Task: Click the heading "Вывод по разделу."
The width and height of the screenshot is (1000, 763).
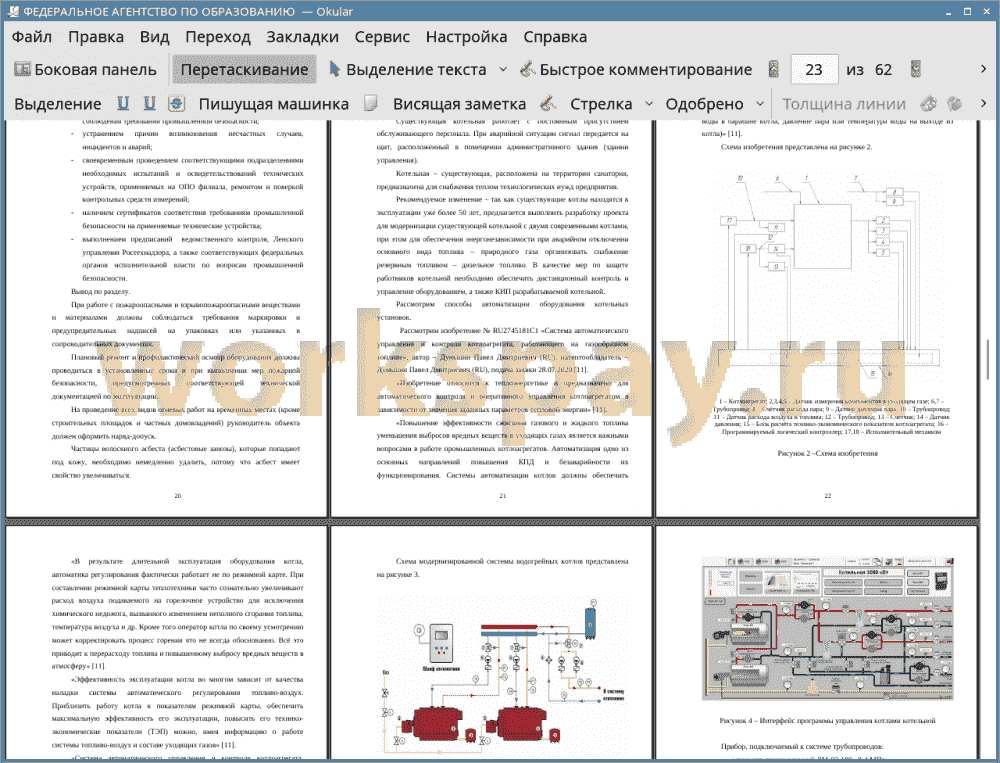Action: tap(101, 292)
